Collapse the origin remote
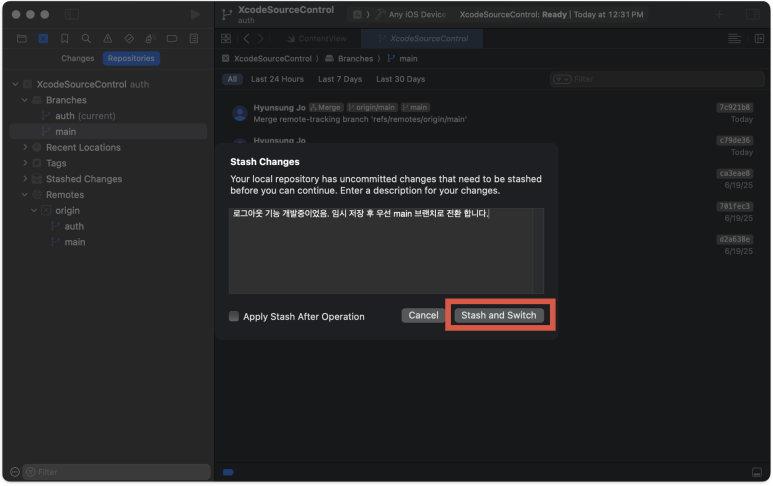 coord(34,210)
